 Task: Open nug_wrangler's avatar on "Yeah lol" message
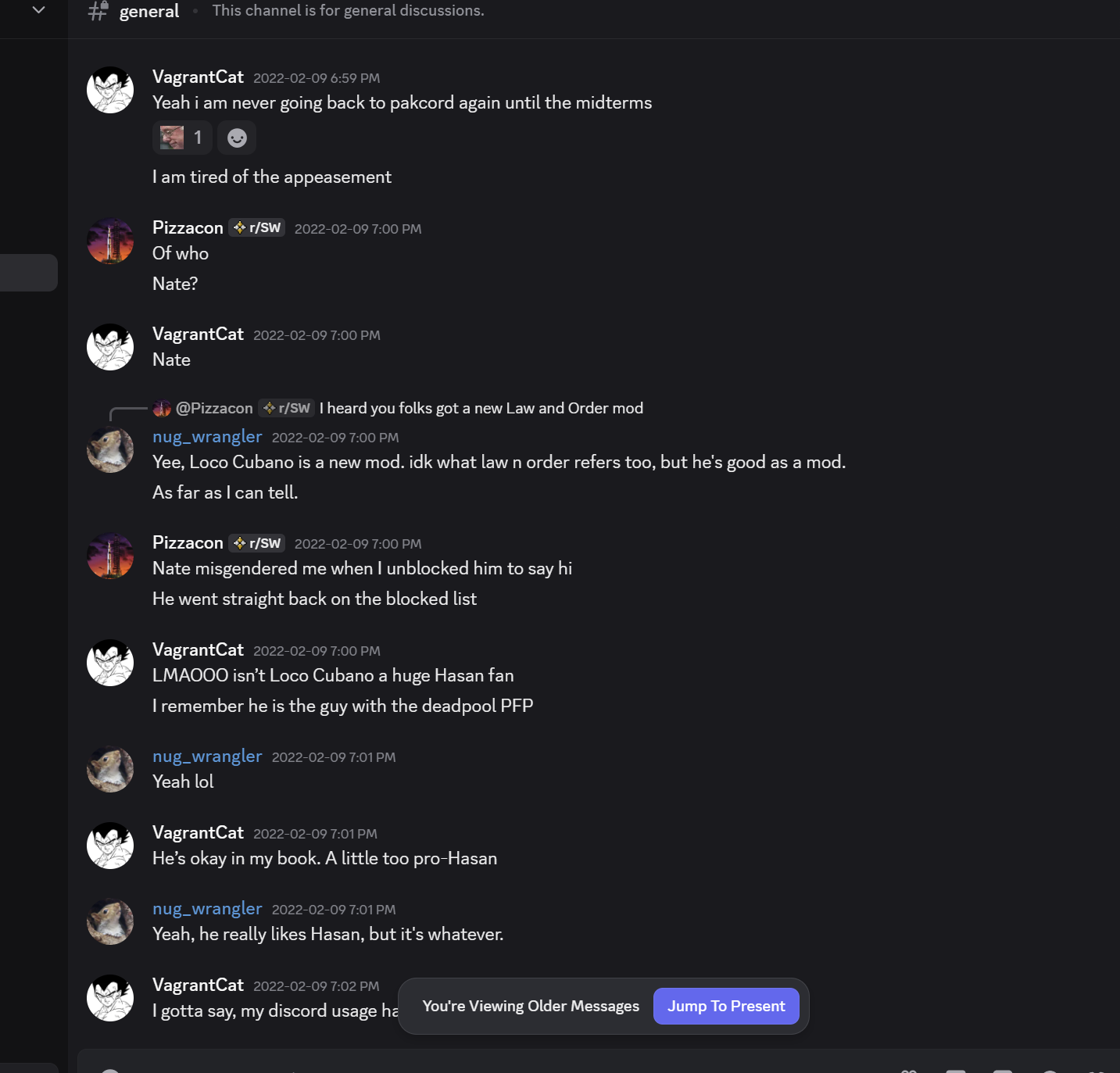(110, 769)
